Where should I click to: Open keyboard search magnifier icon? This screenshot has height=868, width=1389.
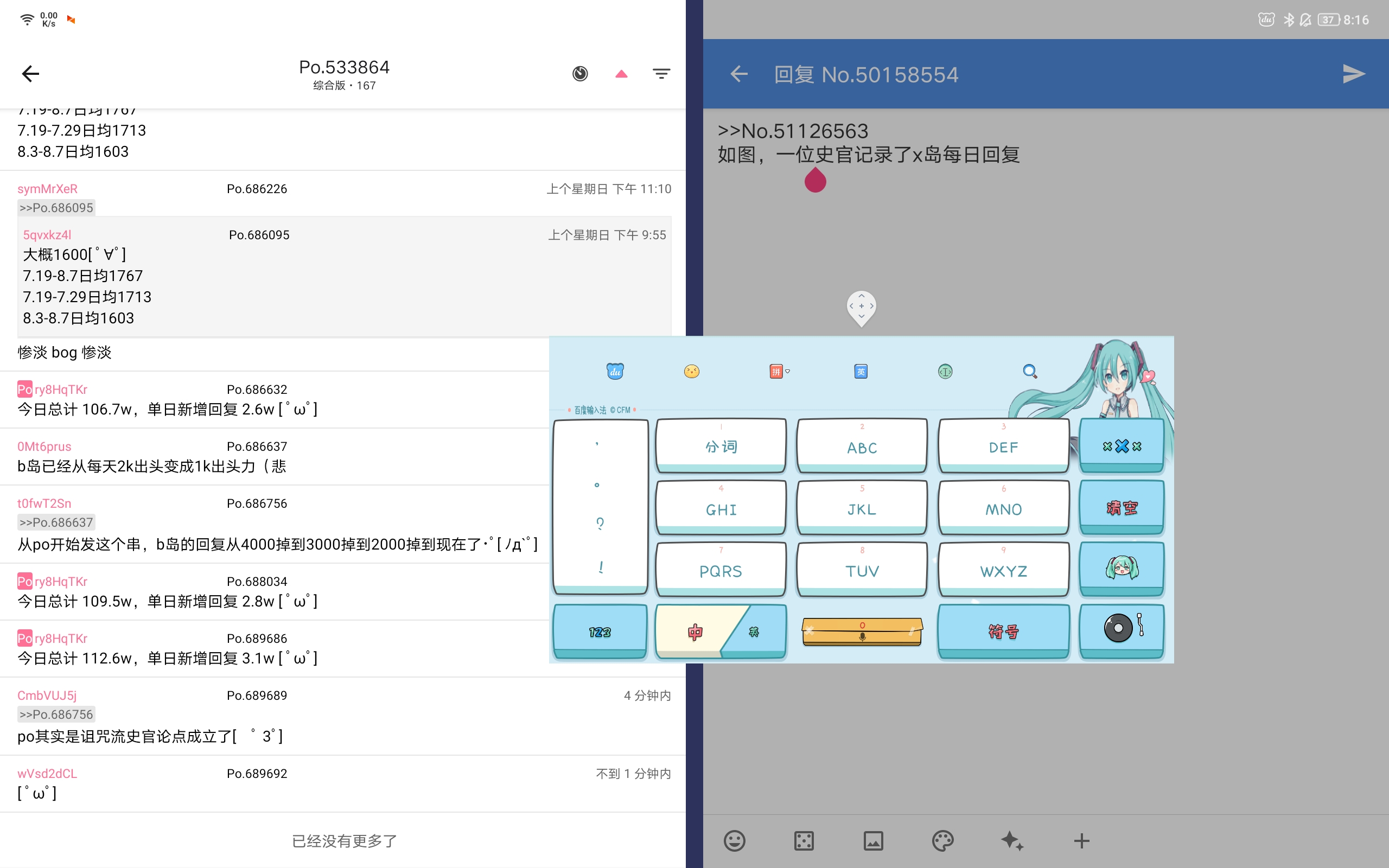(x=1030, y=372)
